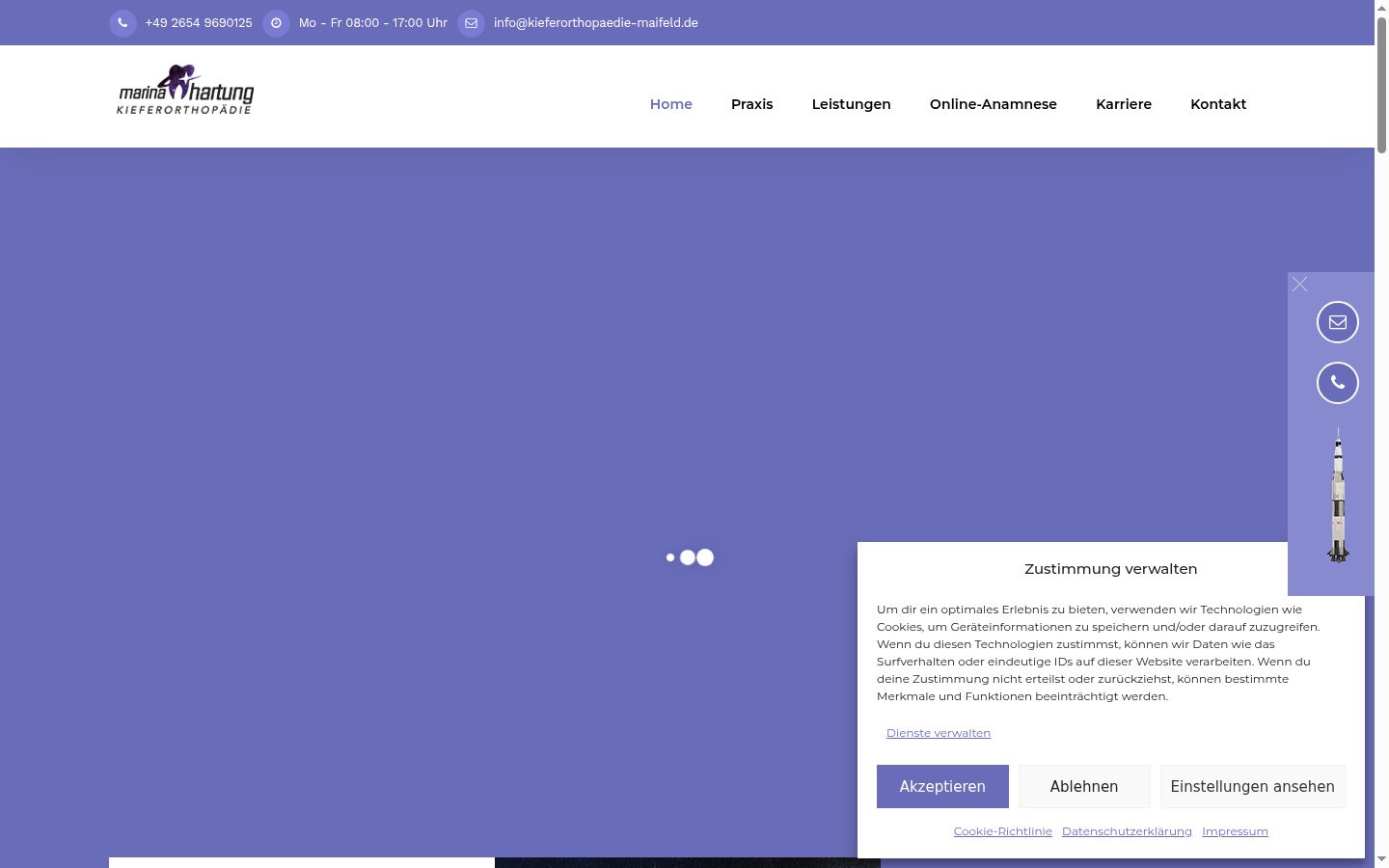Click the phone icon in top bar
This screenshot has width=1389, height=868.
pos(123,23)
